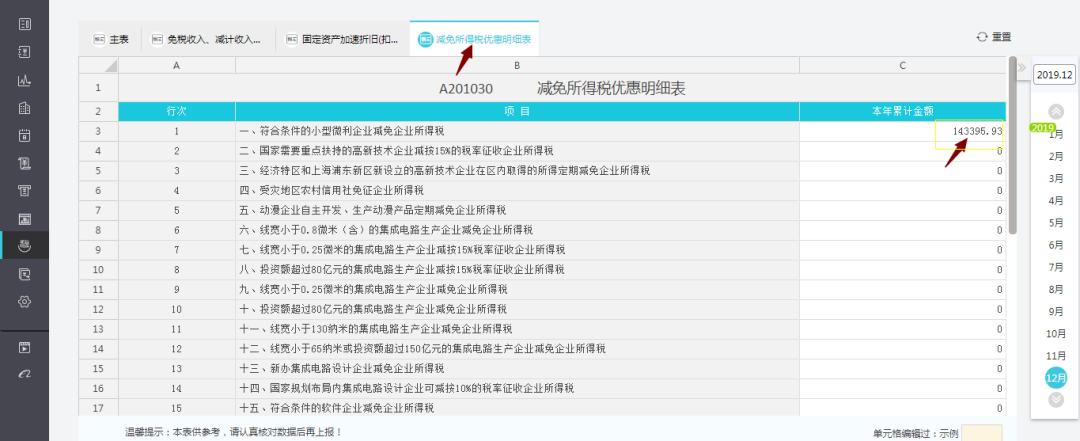
Task: Click the row 八、投资额超过80亿元减按15%税率
Action: pyautogui.click(x=517, y=269)
